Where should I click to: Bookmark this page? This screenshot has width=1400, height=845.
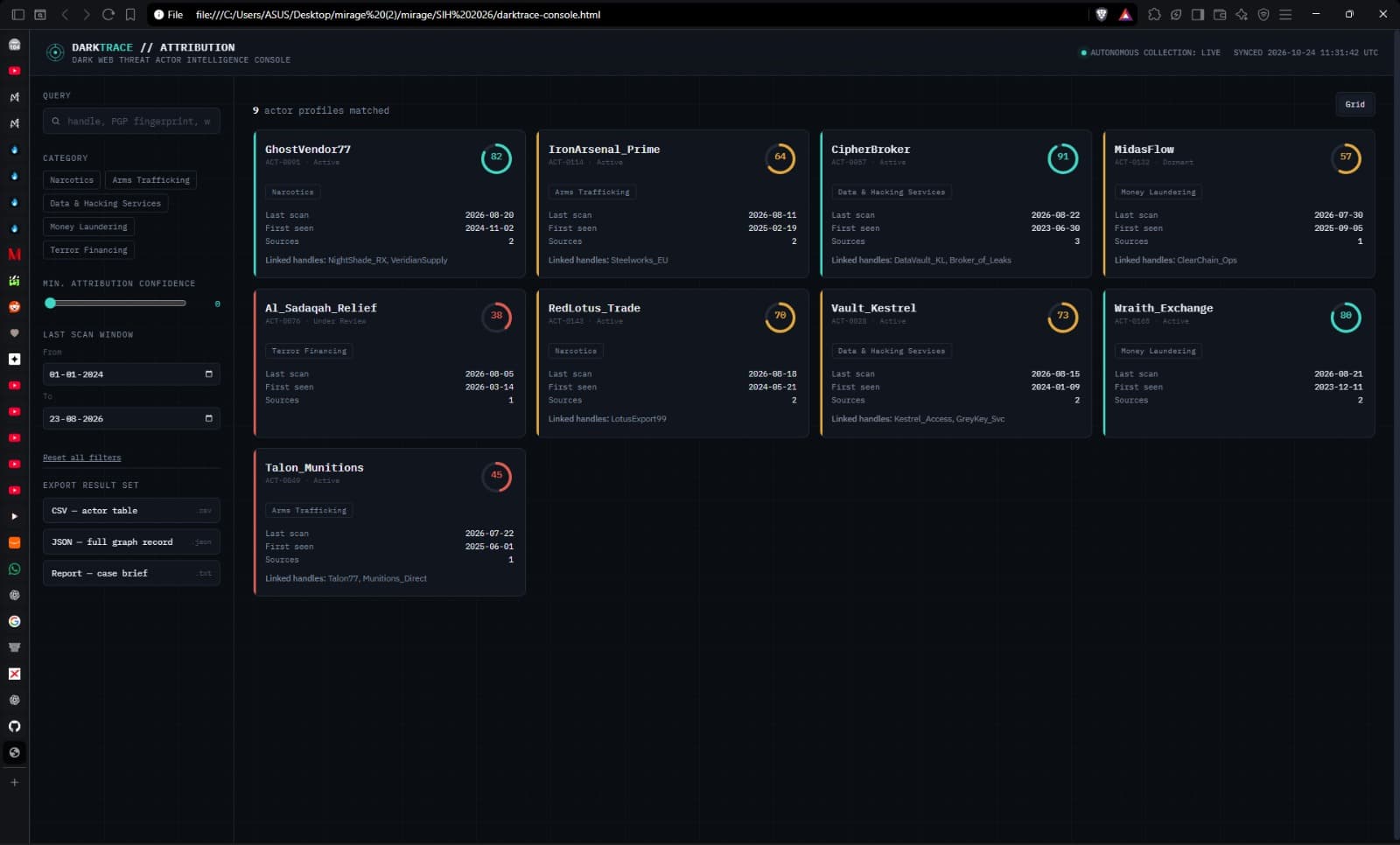coord(130,14)
